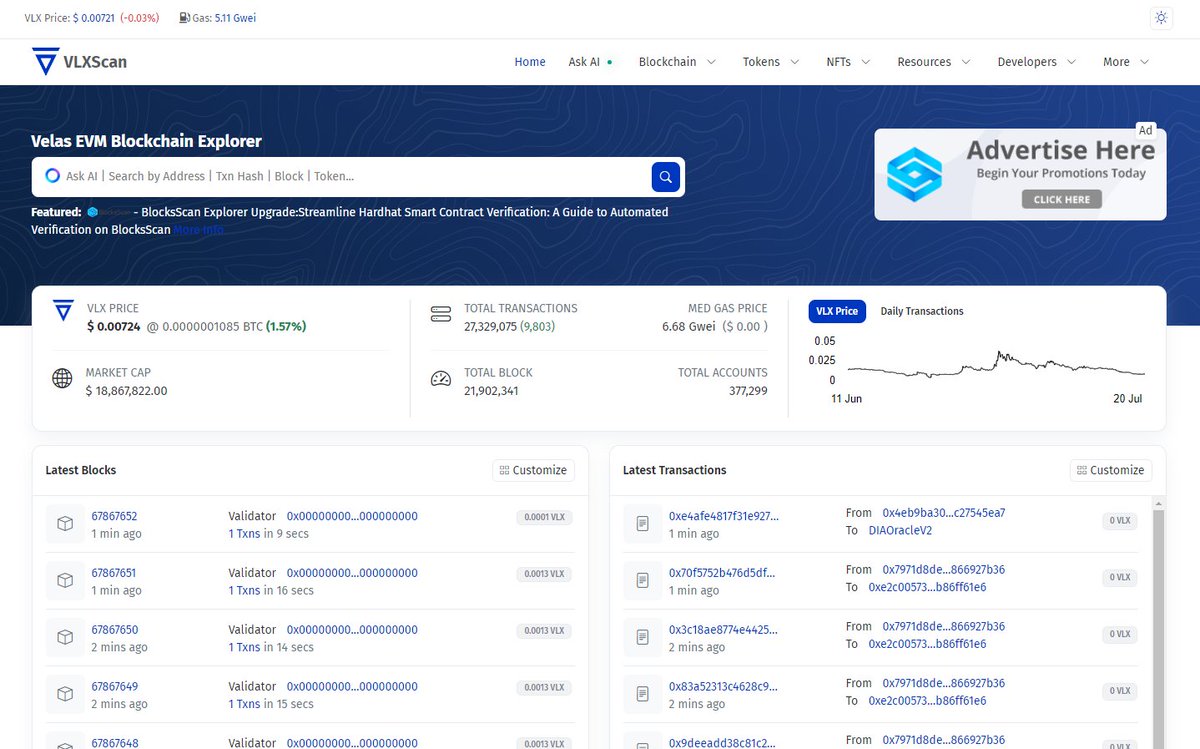Open the Blockchain menu dropdown
This screenshot has width=1200, height=749.
pos(677,62)
